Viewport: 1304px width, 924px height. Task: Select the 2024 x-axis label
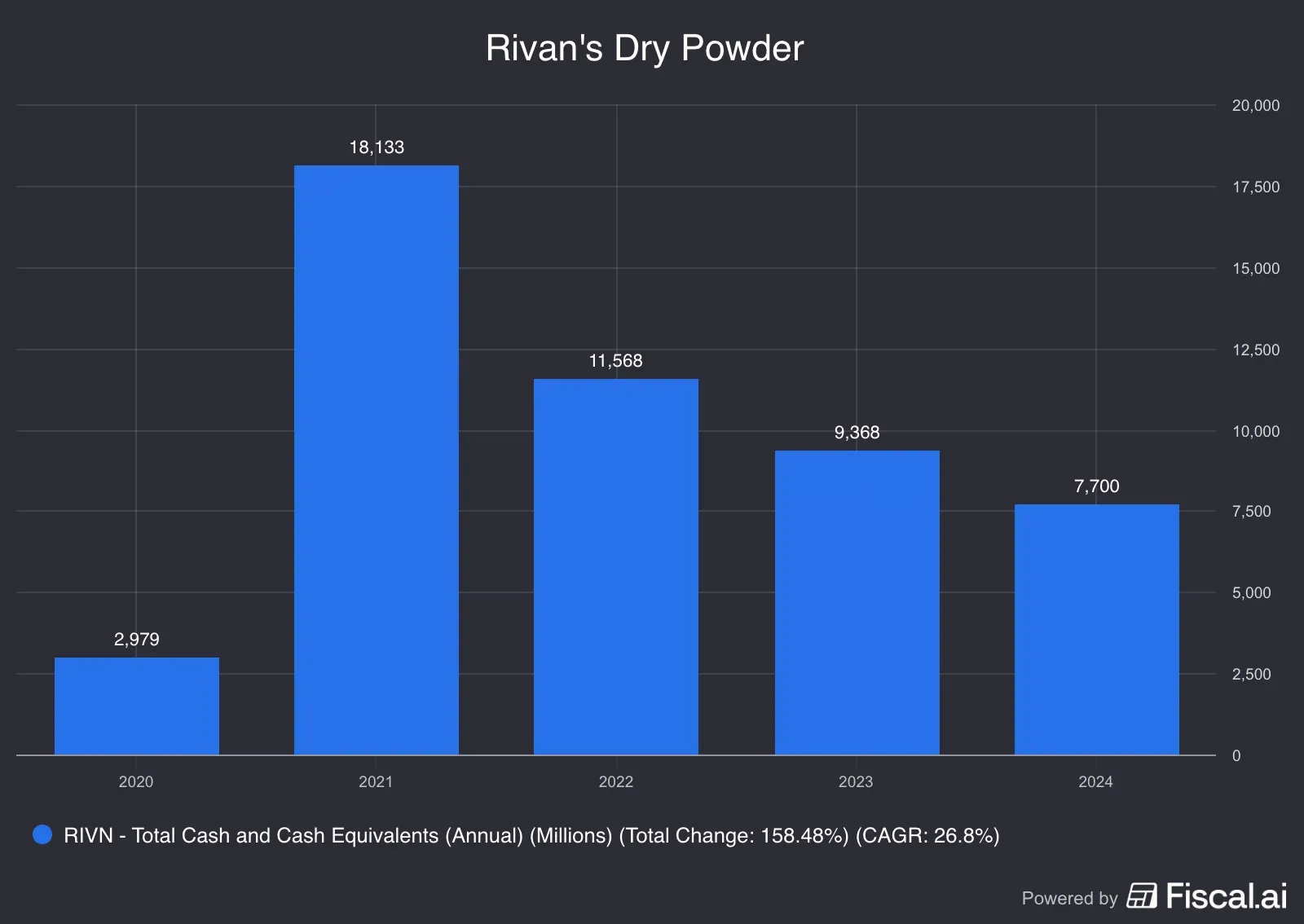click(1096, 781)
